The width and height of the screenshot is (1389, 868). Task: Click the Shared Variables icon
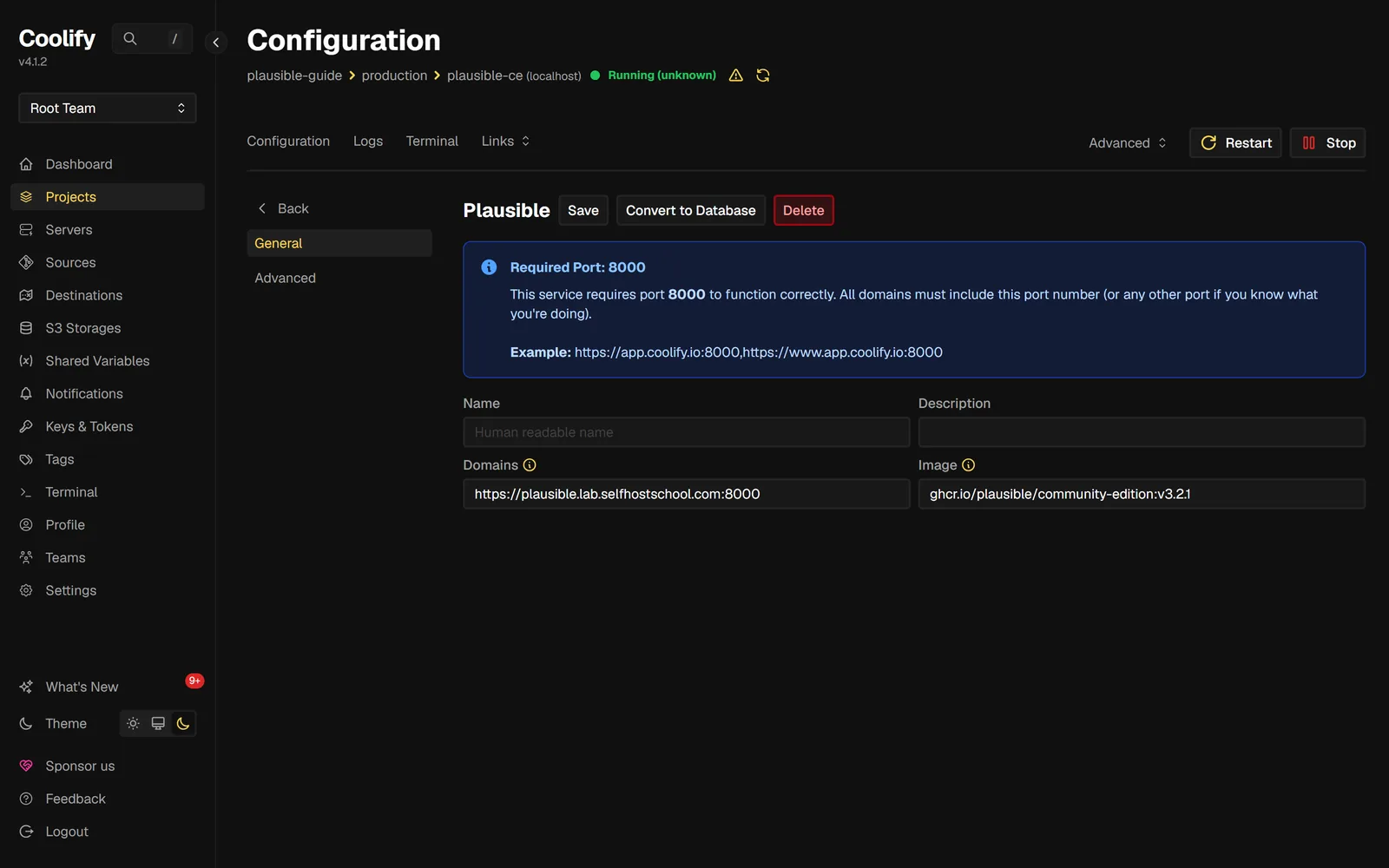26,361
